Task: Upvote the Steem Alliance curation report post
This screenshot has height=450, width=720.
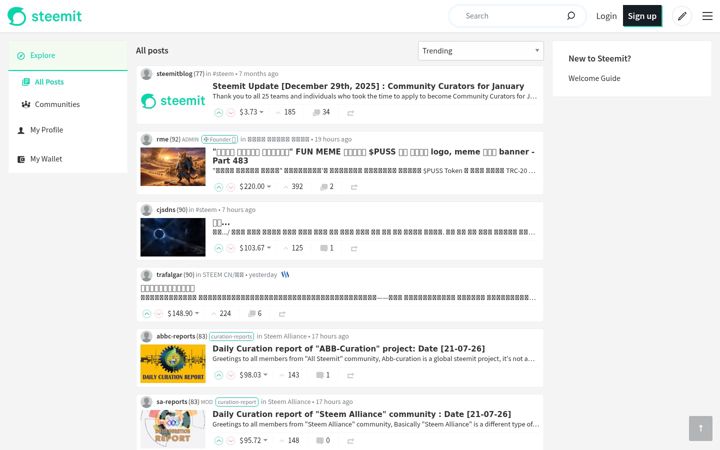Action: coord(219,441)
